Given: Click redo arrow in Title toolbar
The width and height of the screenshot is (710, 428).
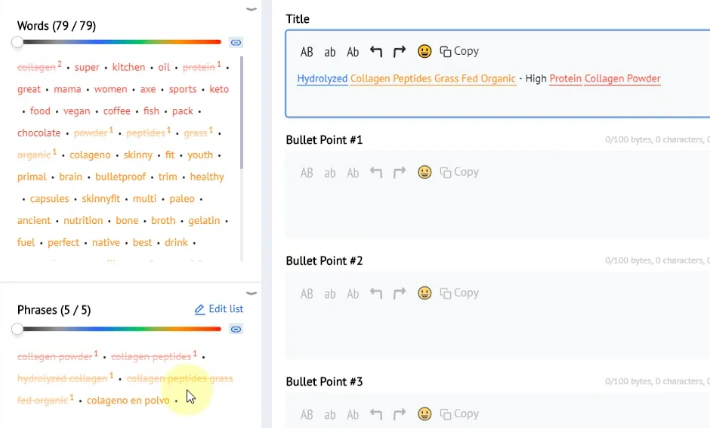Looking at the screenshot, I should (x=399, y=52).
